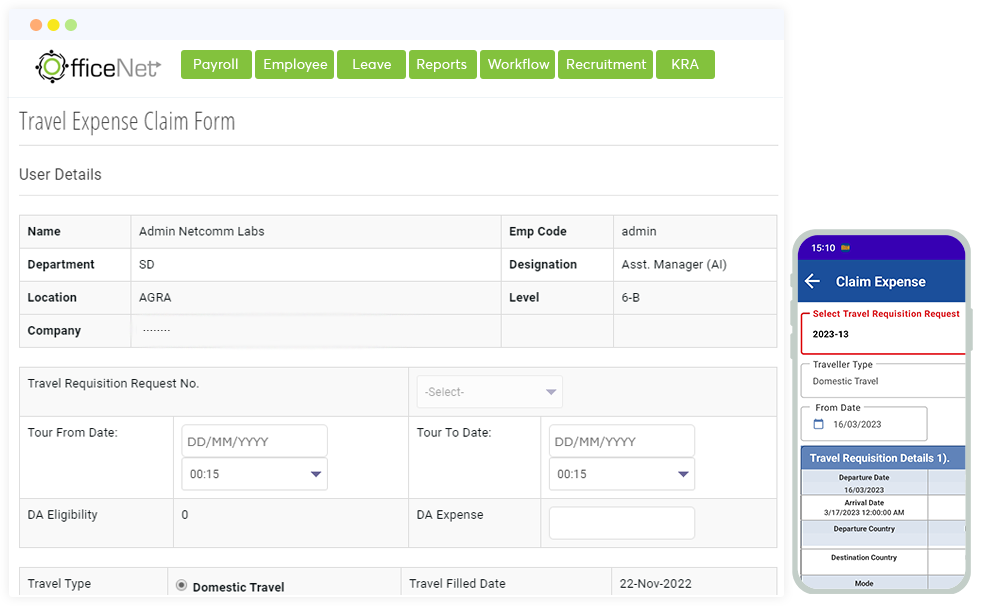Click the KRA button
This screenshot has height=606, width=982.
coord(685,64)
